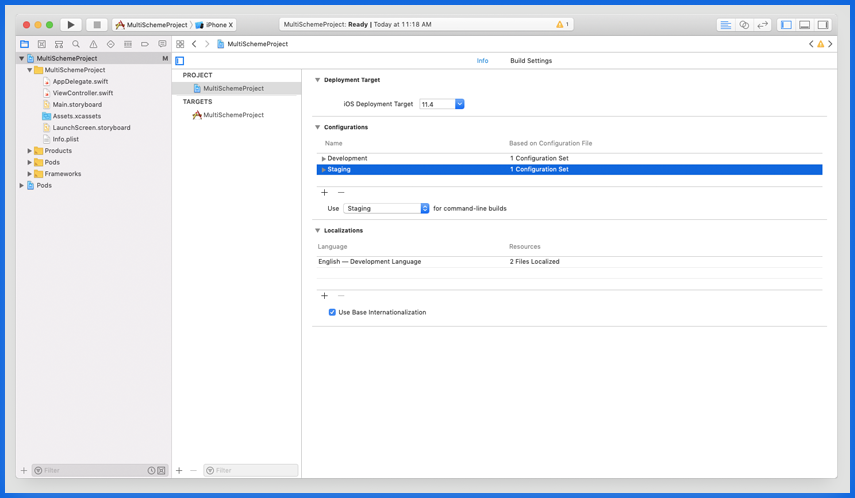
Task: Open the Symbol navigator icon
Action: pyautogui.click(x=59, y=44)
